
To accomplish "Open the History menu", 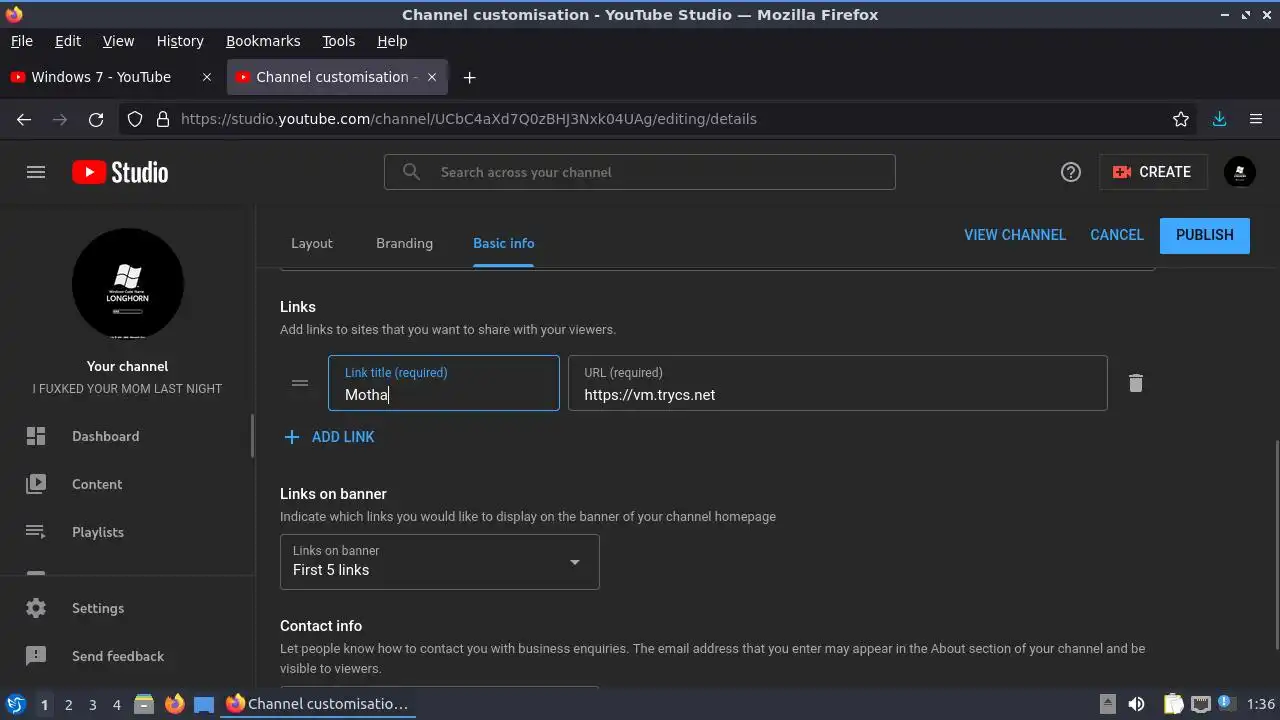I will click(x=180, y=41).
